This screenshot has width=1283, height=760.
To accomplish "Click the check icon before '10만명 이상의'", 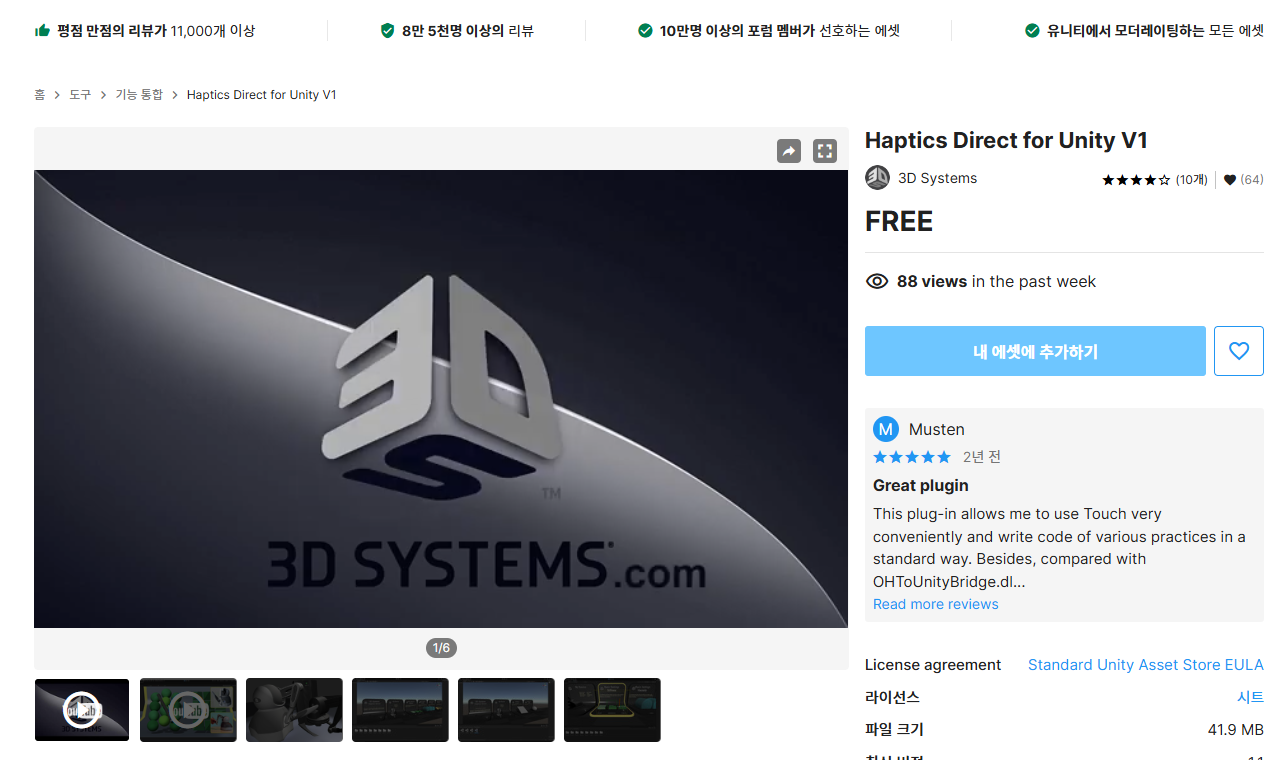I will click(645, 30).
